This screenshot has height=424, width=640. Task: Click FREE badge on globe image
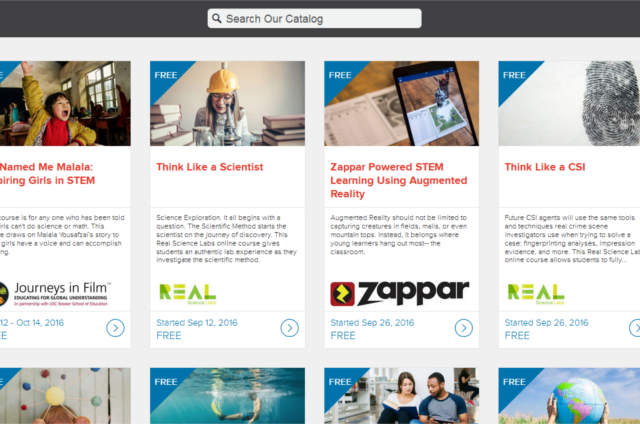514,382
